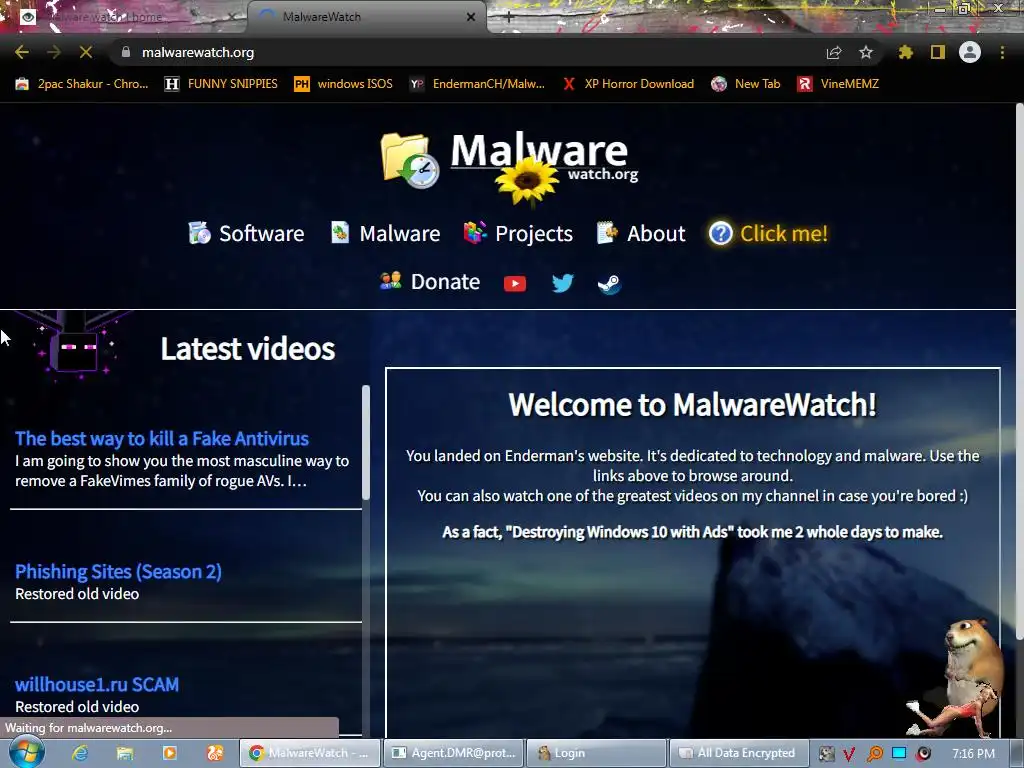The image size is (1024, 768).
Task: Click the 'Latest videos' heading
Action: [x=248, y=348]
